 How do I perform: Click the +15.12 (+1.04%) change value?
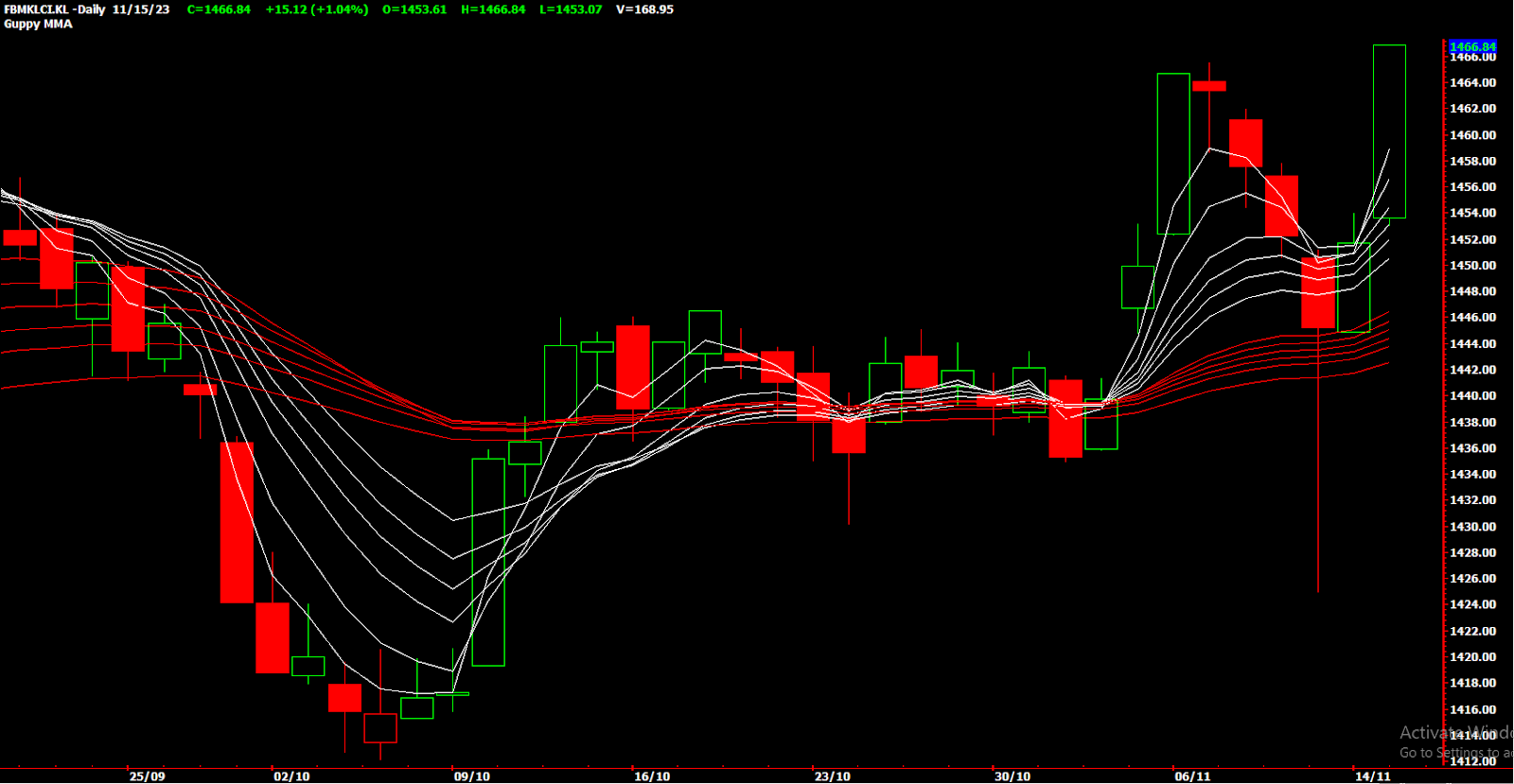[x=317, y=9]
